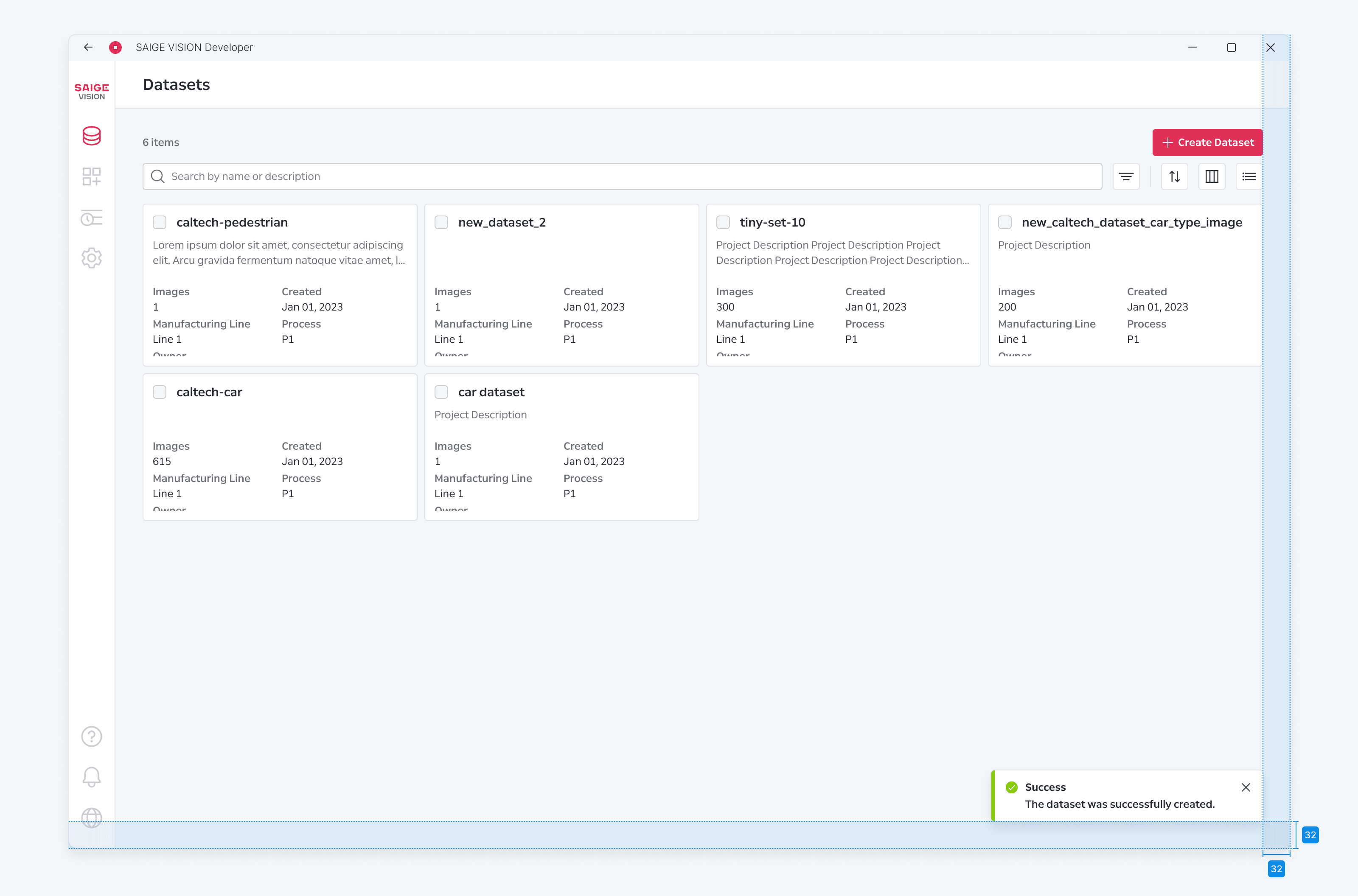Click the Jan 01, 2023 date on caltech-car
Screen dimensions: 1358x896
[312, 462]
